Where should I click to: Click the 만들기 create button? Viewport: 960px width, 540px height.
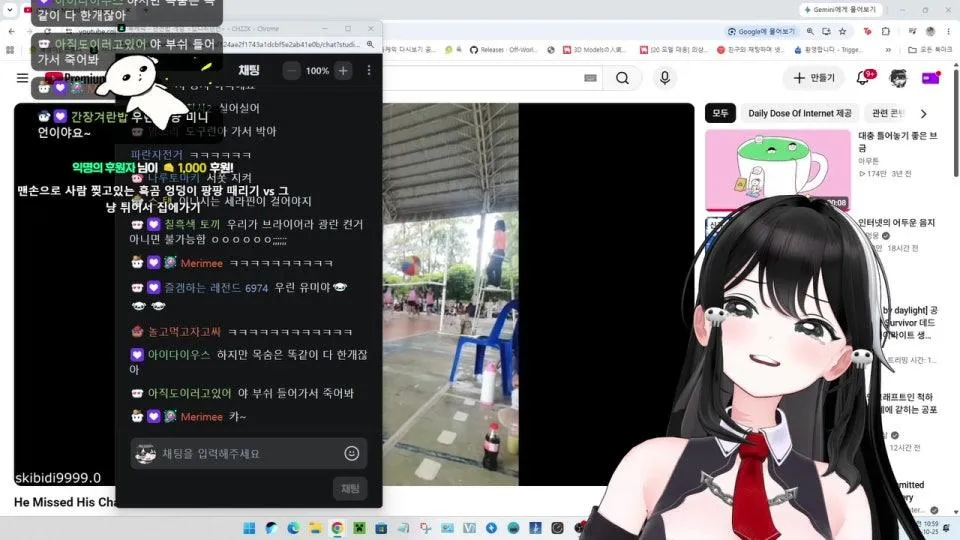(x=814, y=78)
